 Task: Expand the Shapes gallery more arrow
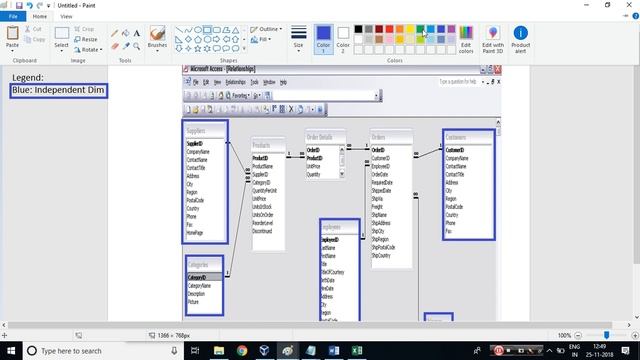click(244, 49)
